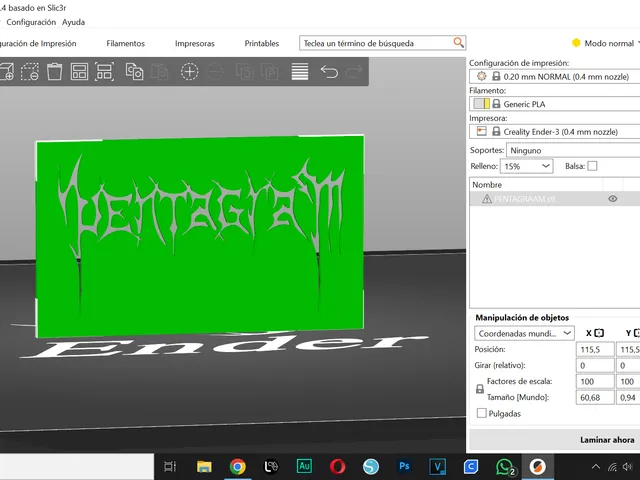Switch to the Filamentos tab
The width and height of the screenshot is (640, 480).
coord(126,43)
